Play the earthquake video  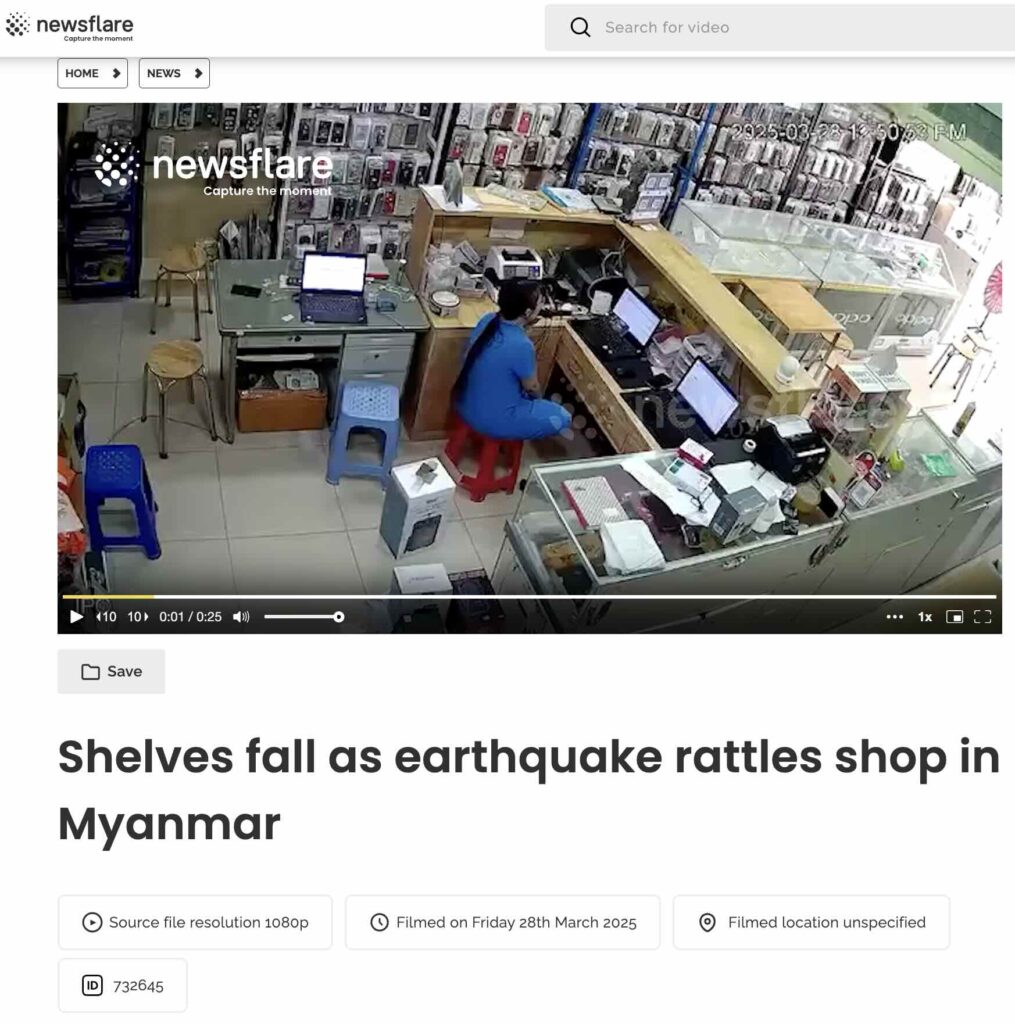coord(76,616)
